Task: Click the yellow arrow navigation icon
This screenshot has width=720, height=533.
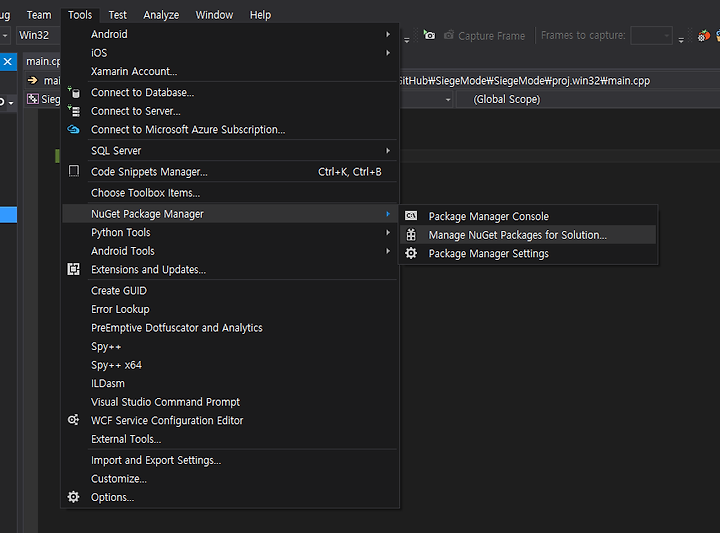Action: 32,80
